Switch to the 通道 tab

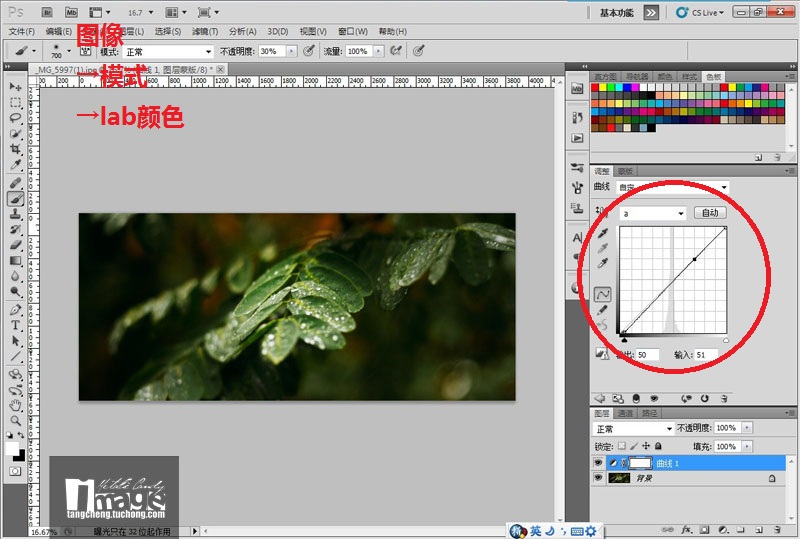click(x=625, y=413)
